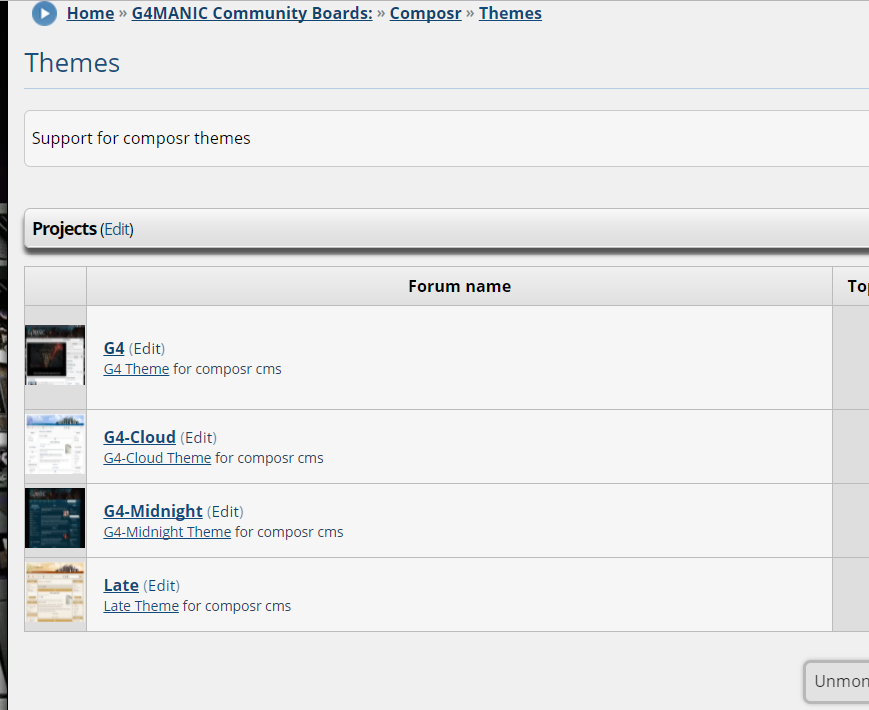869x710 pixels.
Task: Open the G4 forum title link
Action: click(x=114, y=349)
